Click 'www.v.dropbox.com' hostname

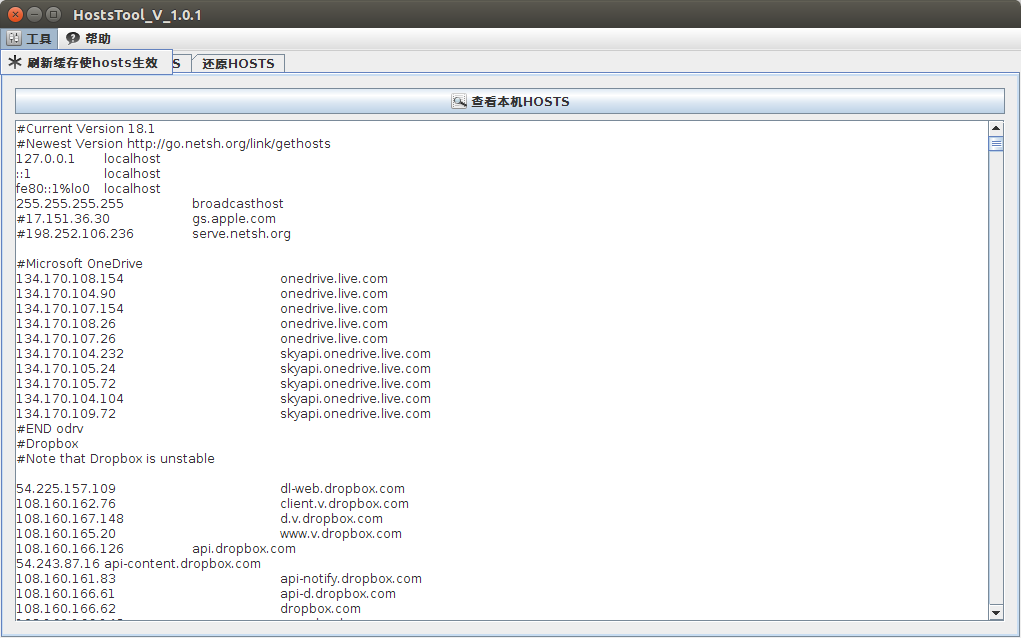(341, 534)
